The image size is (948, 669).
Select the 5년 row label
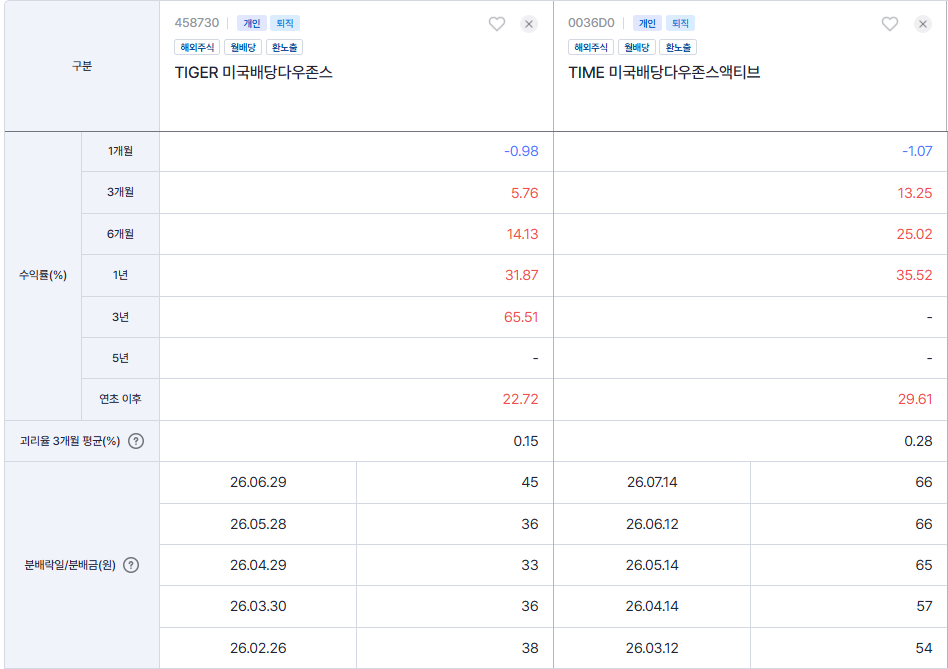120,358
